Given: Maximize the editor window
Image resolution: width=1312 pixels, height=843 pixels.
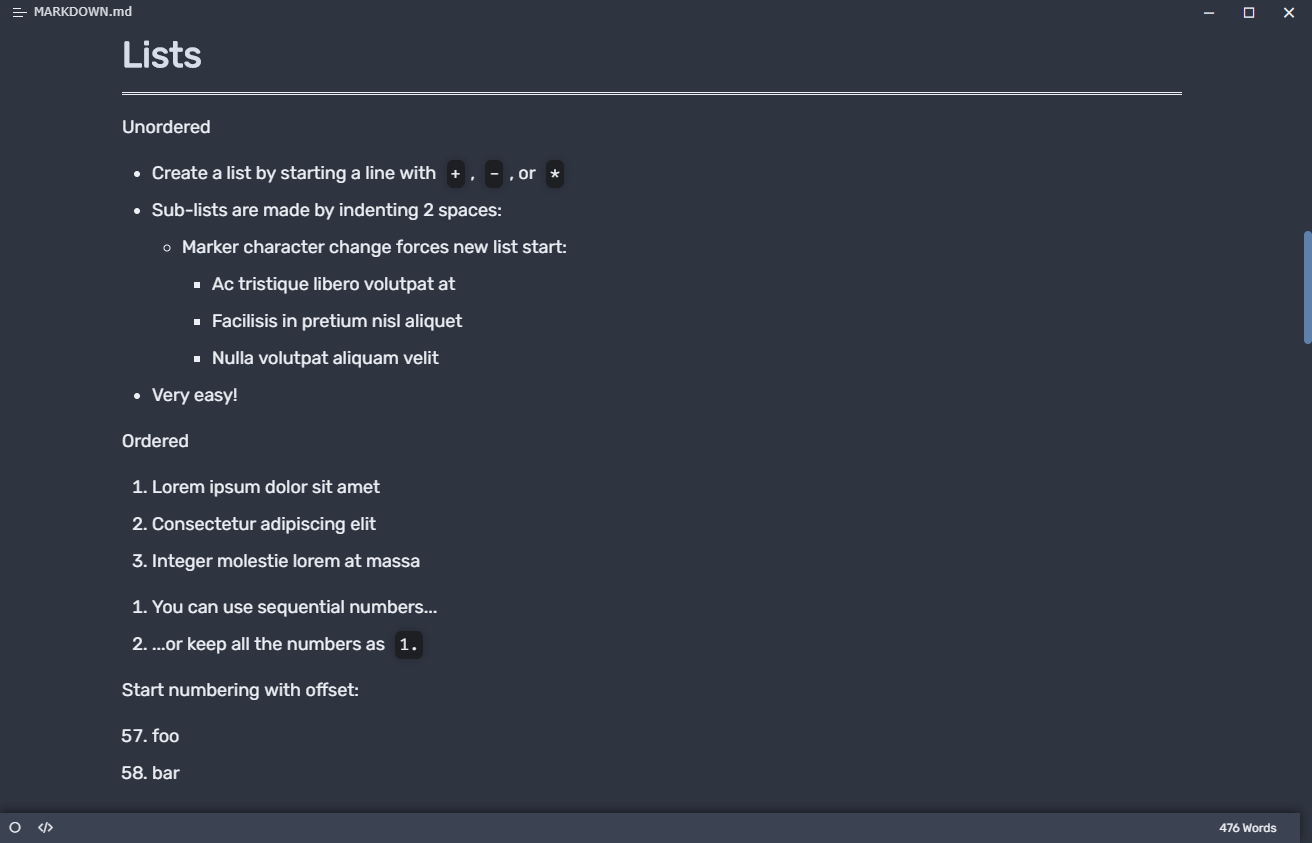Looking at the screenshot, I should [1249, 12].
